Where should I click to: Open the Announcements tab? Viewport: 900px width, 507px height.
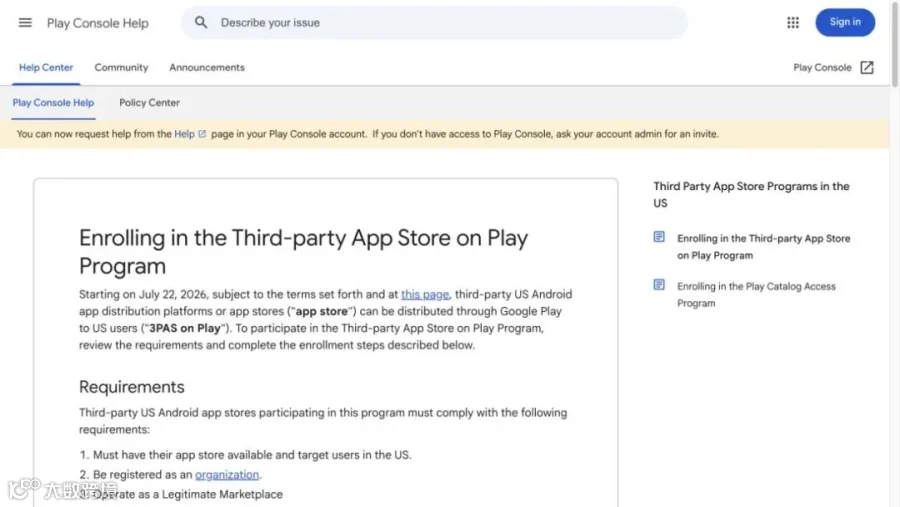pyautogui.click(x=207, y=67)
